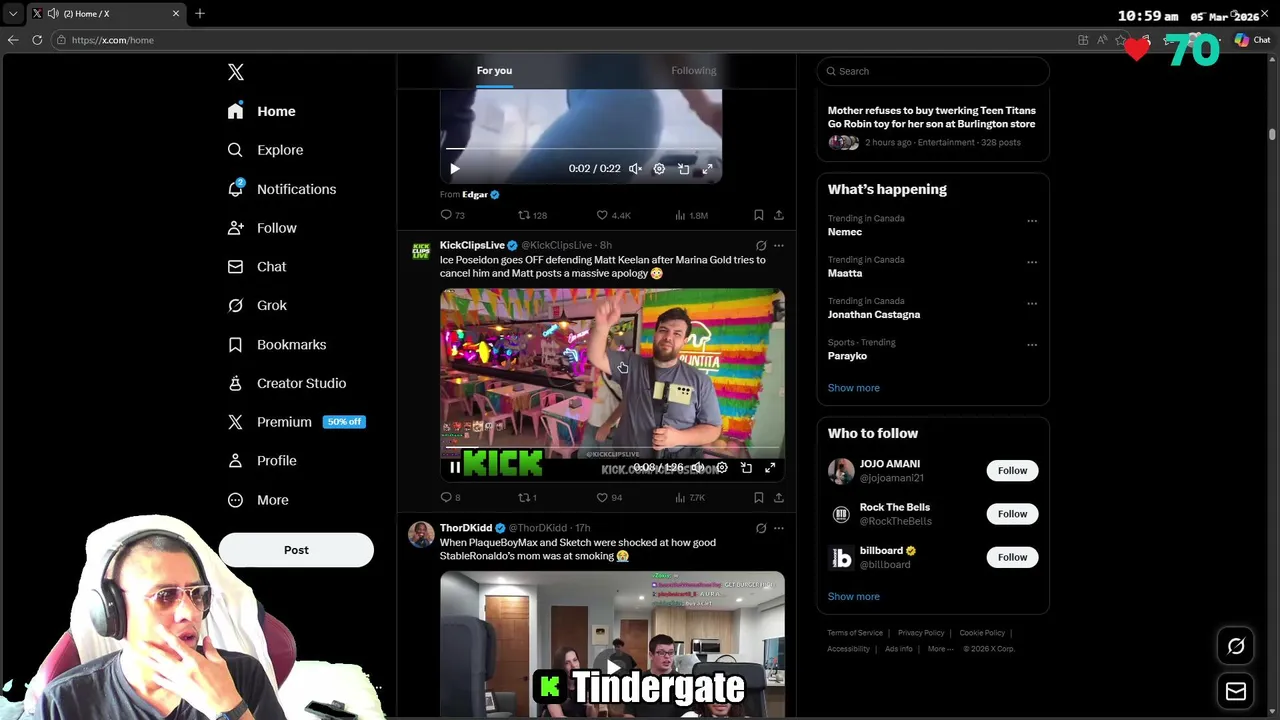Viewport: 1280px width, 720px height.
Task: Open Premium 50% off item
Action: (x=296, y=422)
